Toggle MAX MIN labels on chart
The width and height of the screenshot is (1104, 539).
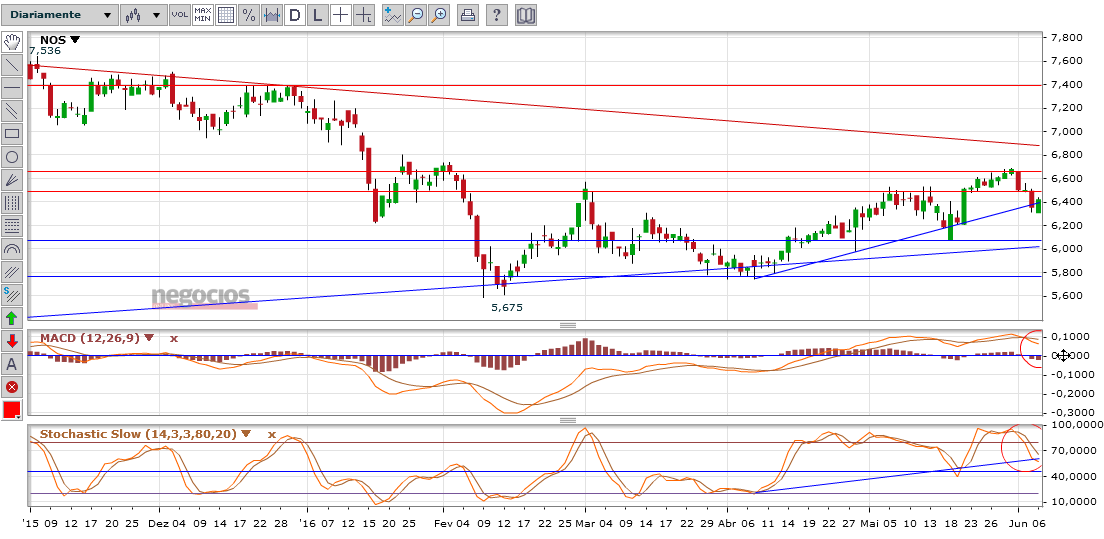coord(202,15)
